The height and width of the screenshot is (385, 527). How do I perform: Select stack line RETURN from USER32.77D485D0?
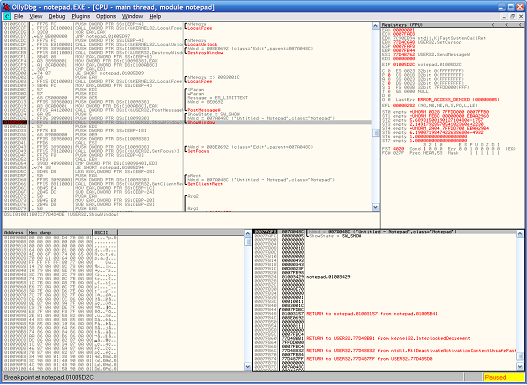coord(369,359)
